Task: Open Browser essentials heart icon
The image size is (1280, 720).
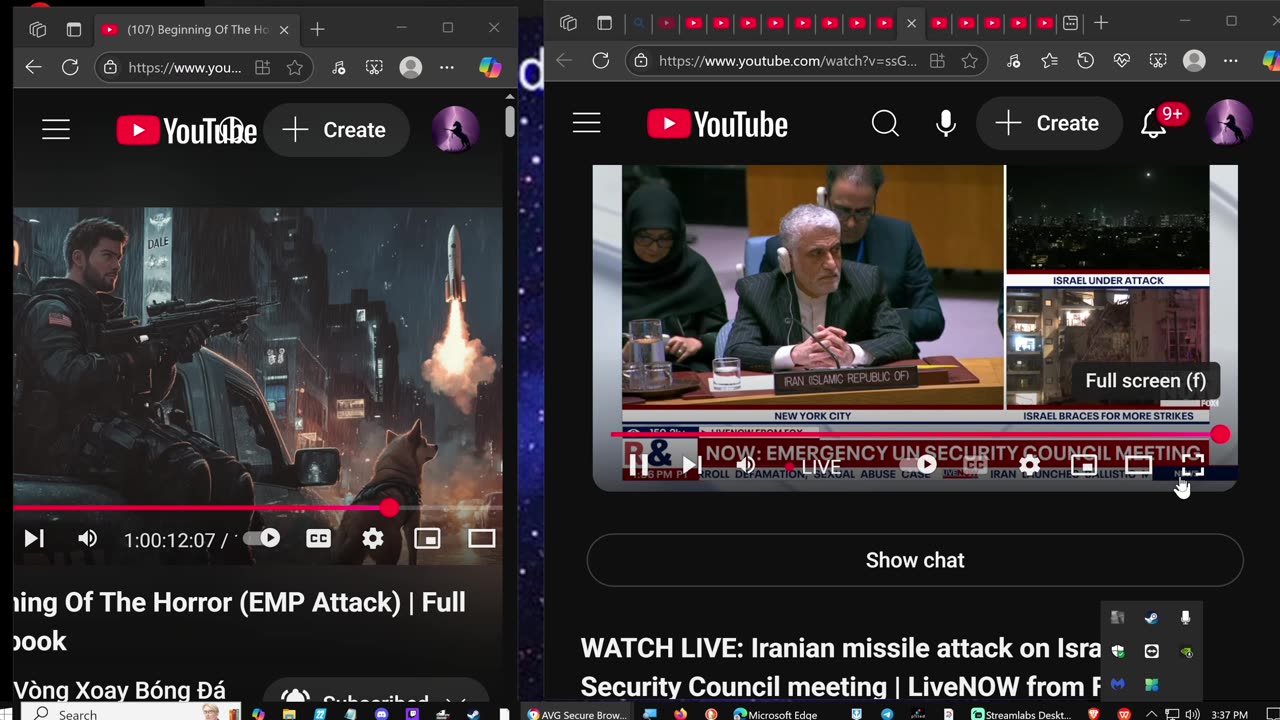Action: coord(1122,61)
